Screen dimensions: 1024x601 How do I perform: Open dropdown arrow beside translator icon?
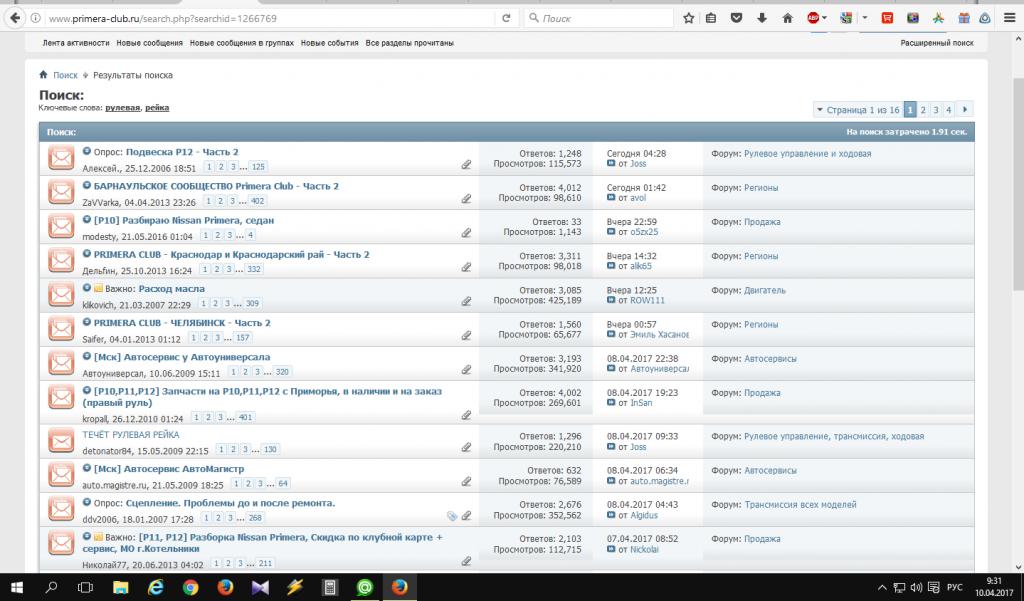(x=865, y=18)
